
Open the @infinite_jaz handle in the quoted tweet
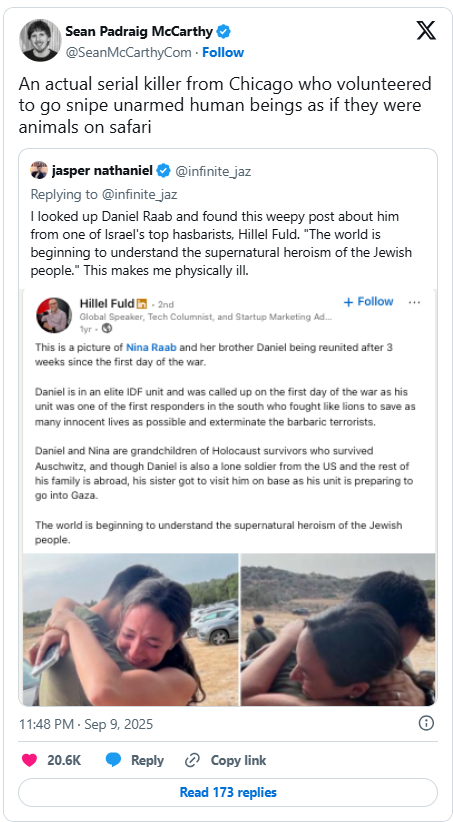point(212,171)
